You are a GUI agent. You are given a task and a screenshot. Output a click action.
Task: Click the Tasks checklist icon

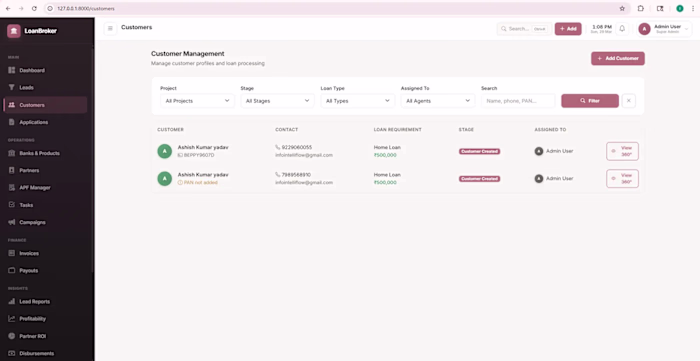12,205
